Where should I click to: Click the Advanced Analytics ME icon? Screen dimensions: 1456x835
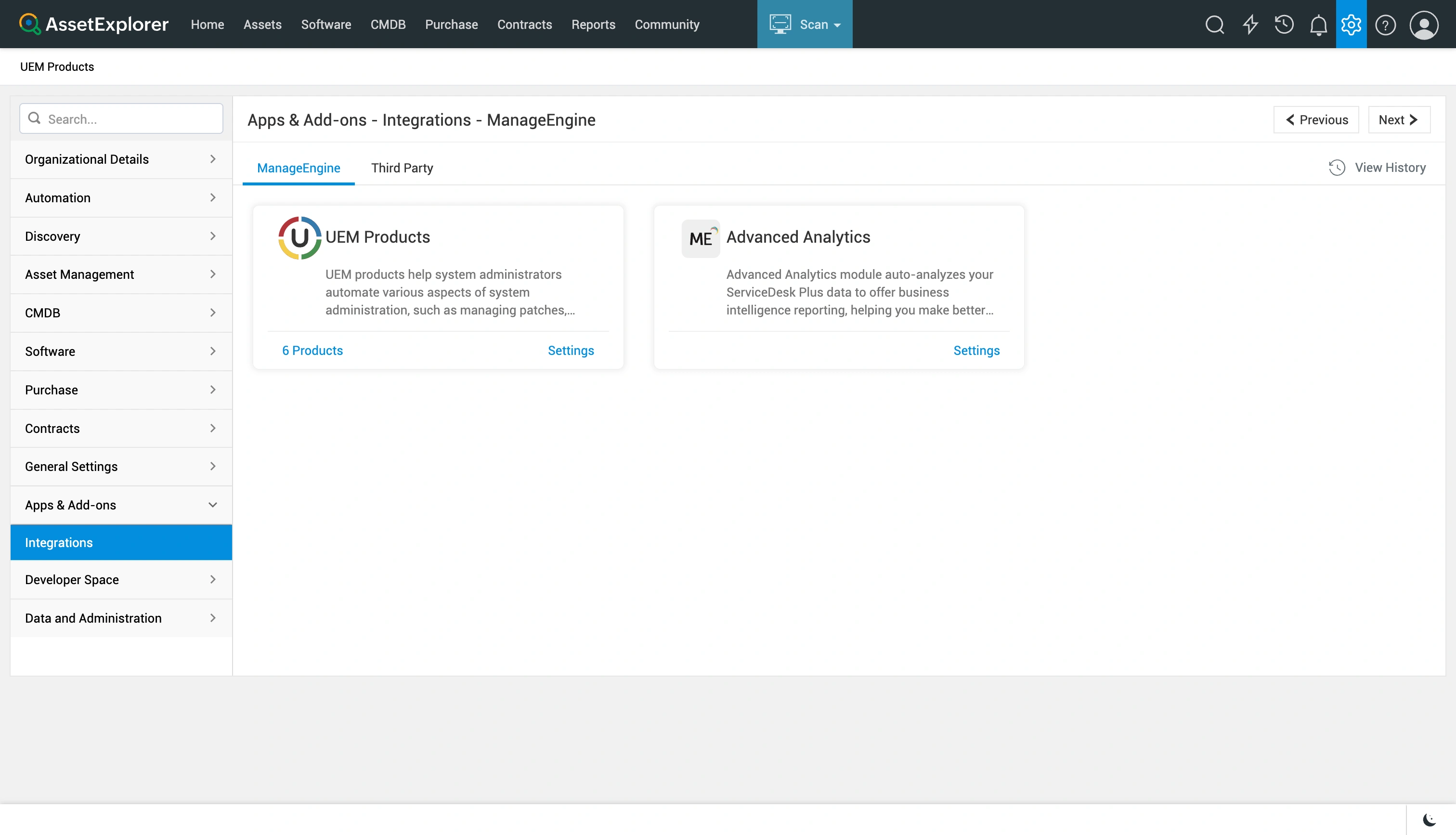click(701, 238)
